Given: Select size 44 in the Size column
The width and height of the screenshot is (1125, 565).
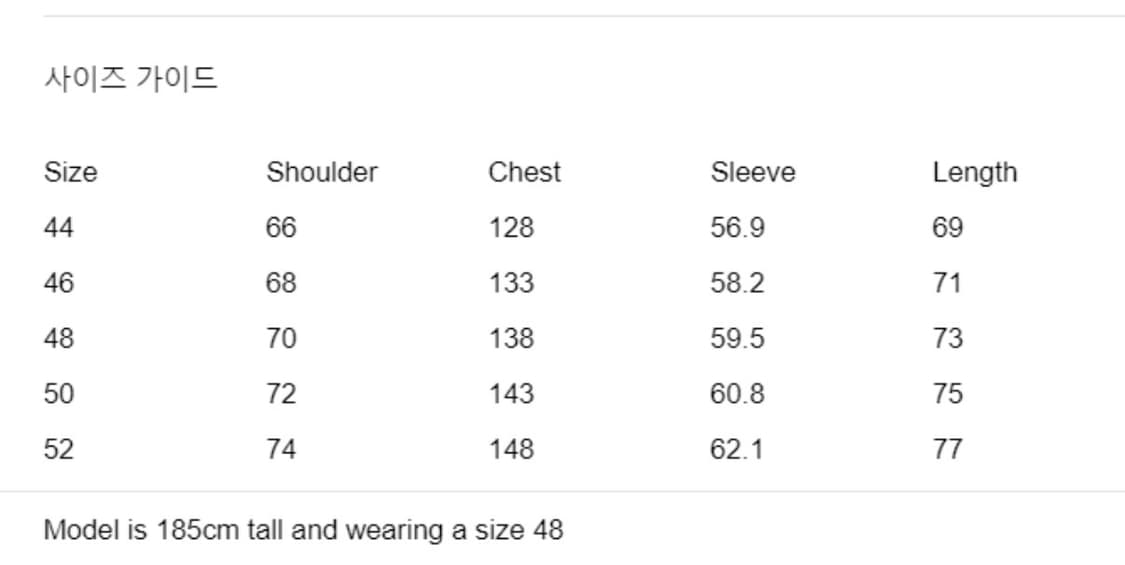Looking at the screenshot, I should click(59, 228).
